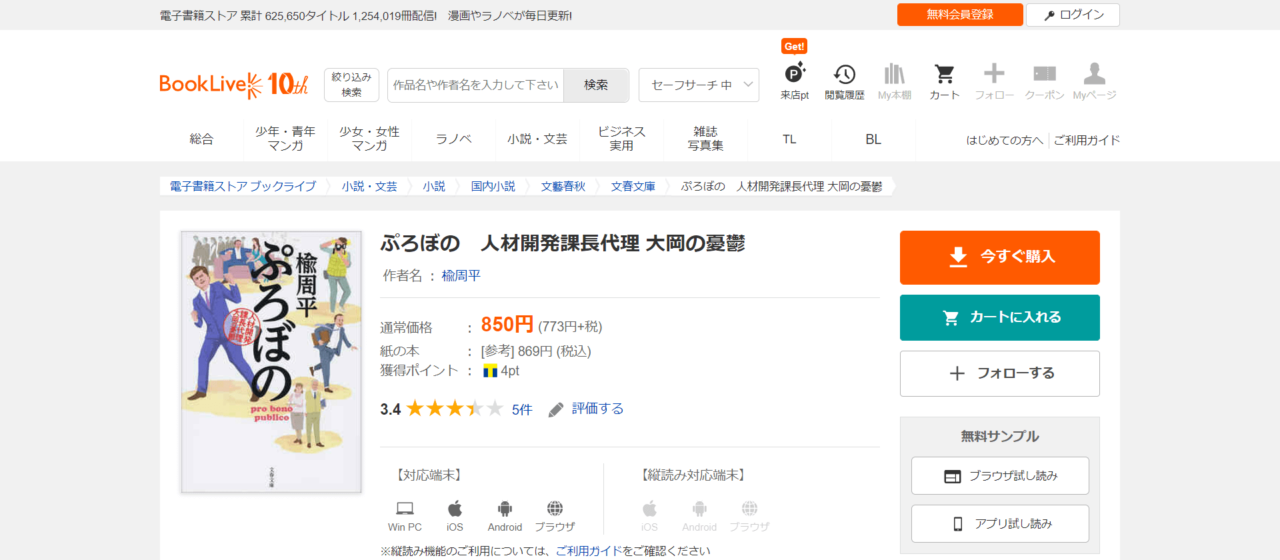This screenshot has height=560, width=1280.
Task: Select the 小説・文芸 category tab
Action: coord(537,139)
